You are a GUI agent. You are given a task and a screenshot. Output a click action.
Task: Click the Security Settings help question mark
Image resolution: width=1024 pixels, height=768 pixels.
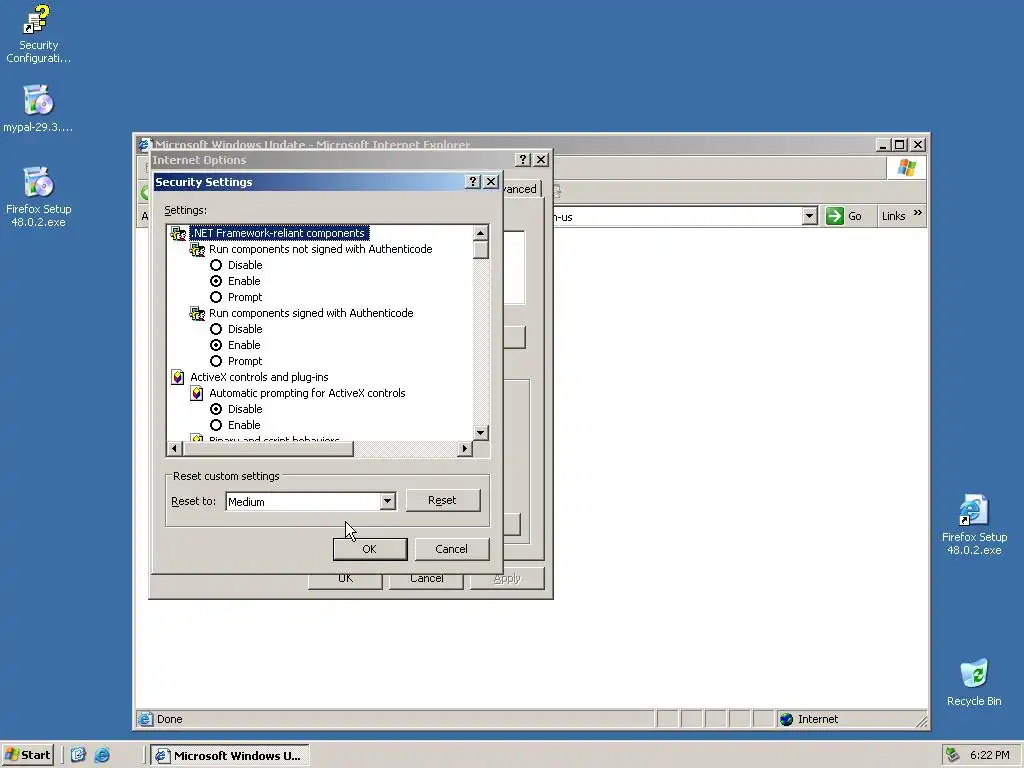(x=473, y=182)
